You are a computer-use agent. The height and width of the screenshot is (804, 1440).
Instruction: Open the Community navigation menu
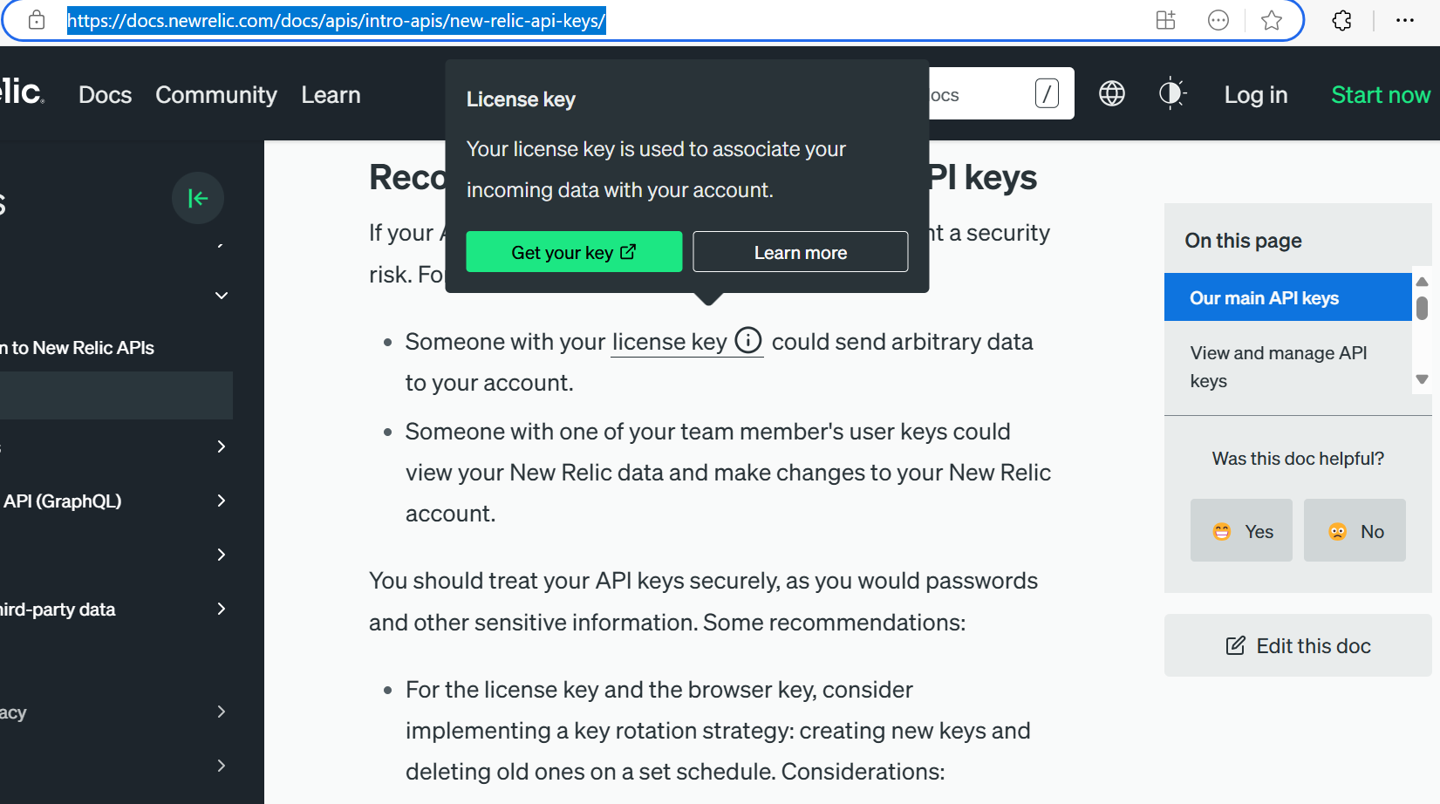pyautogui.click(x=216, y=94)
